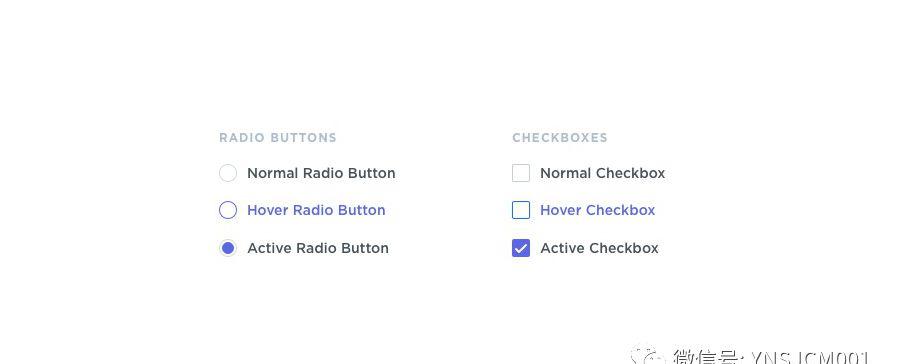The width and height of the screenshot is (900, 364).
Task: Click the "Normal Checkbox" label text
Action: click(x=603, y=173)
